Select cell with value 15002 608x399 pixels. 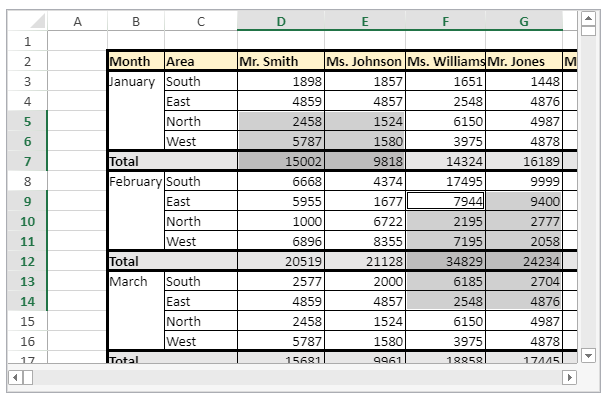[281, 161]
